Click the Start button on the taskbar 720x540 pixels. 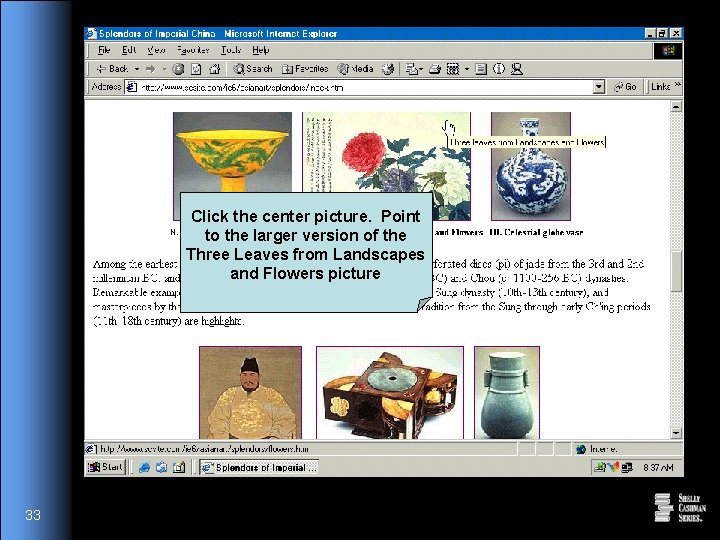coord(106,467)
